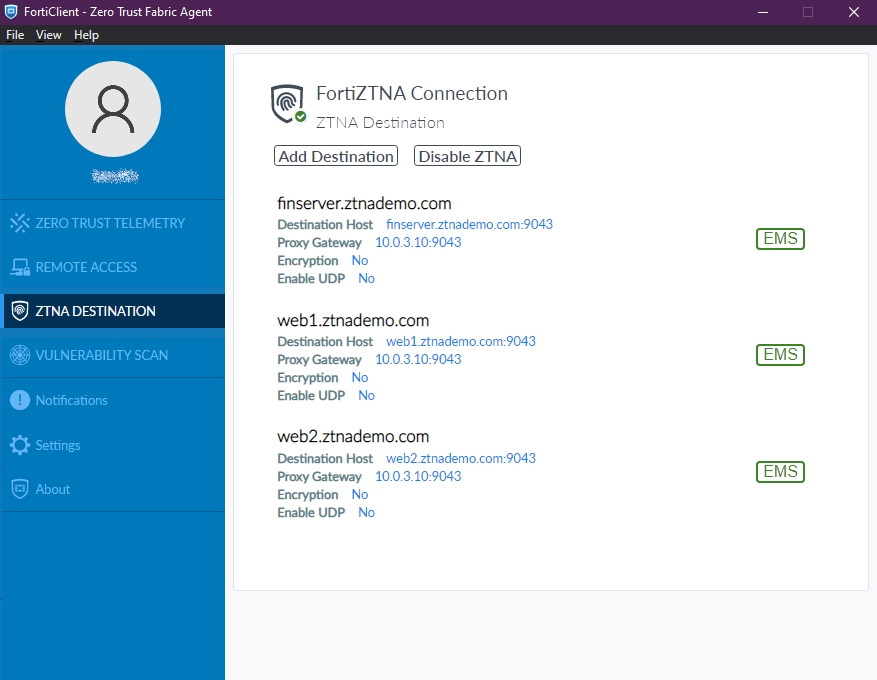Click the Disable ZTNA button
The height and width of the screenshot is (680, 877).
point(467,156)
